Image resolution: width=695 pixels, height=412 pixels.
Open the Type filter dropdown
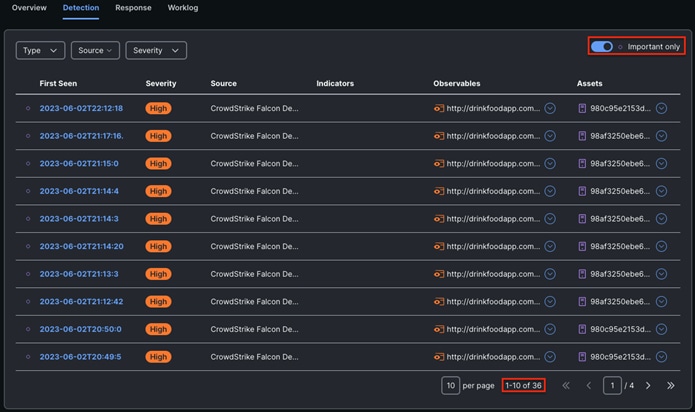40,51
